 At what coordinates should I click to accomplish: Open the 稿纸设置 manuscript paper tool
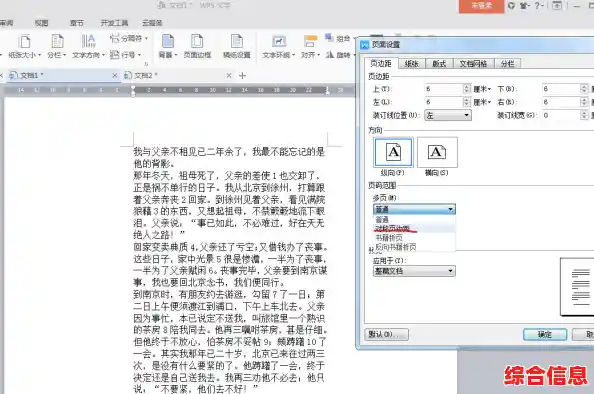(237, 46)
